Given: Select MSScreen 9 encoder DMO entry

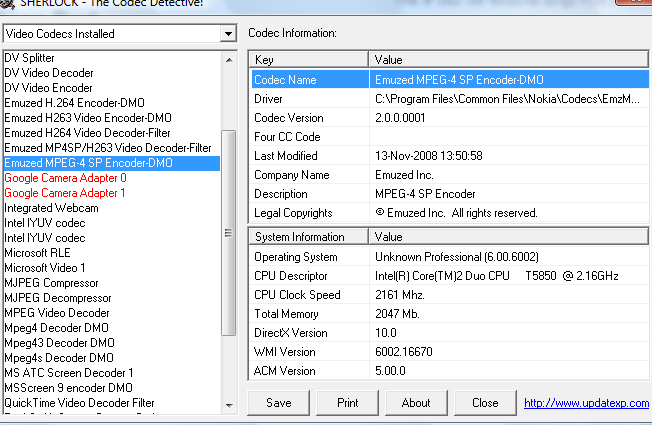Looking at the screenshot, I should coord(112,388).
